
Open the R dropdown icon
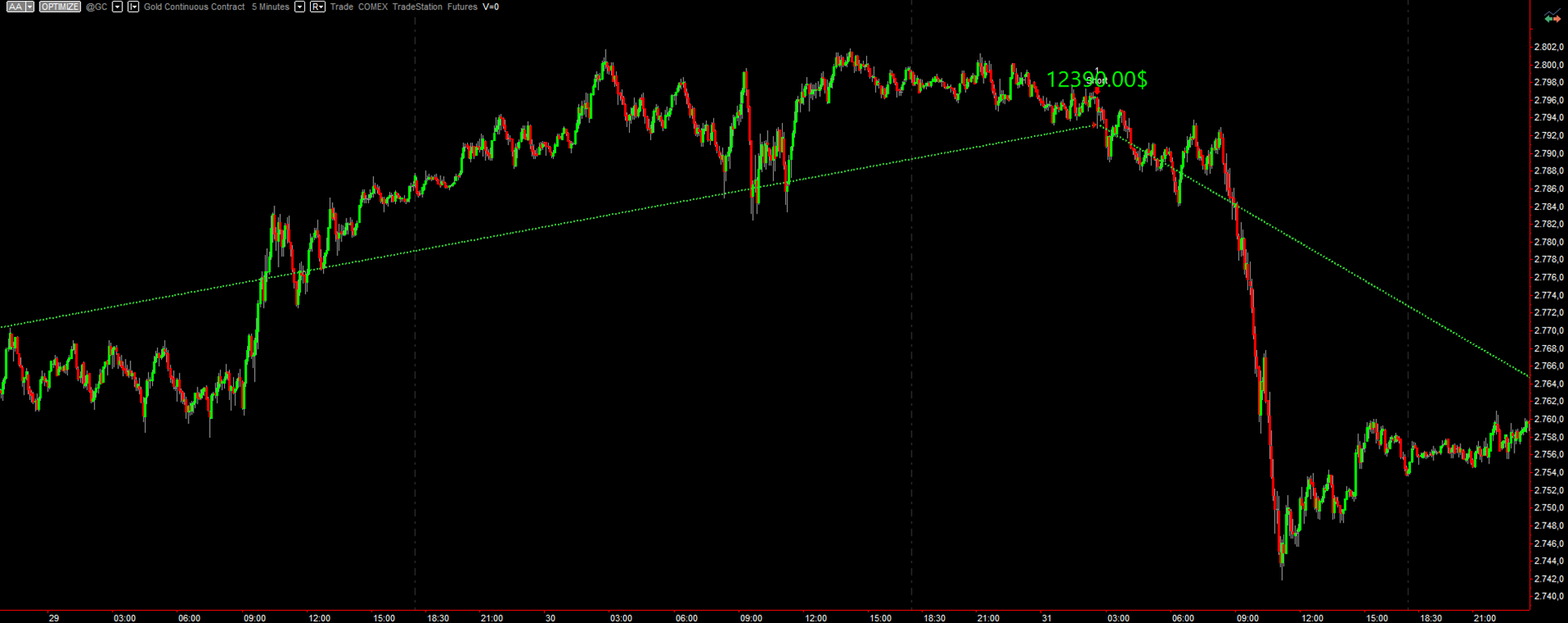coord(317,6)
